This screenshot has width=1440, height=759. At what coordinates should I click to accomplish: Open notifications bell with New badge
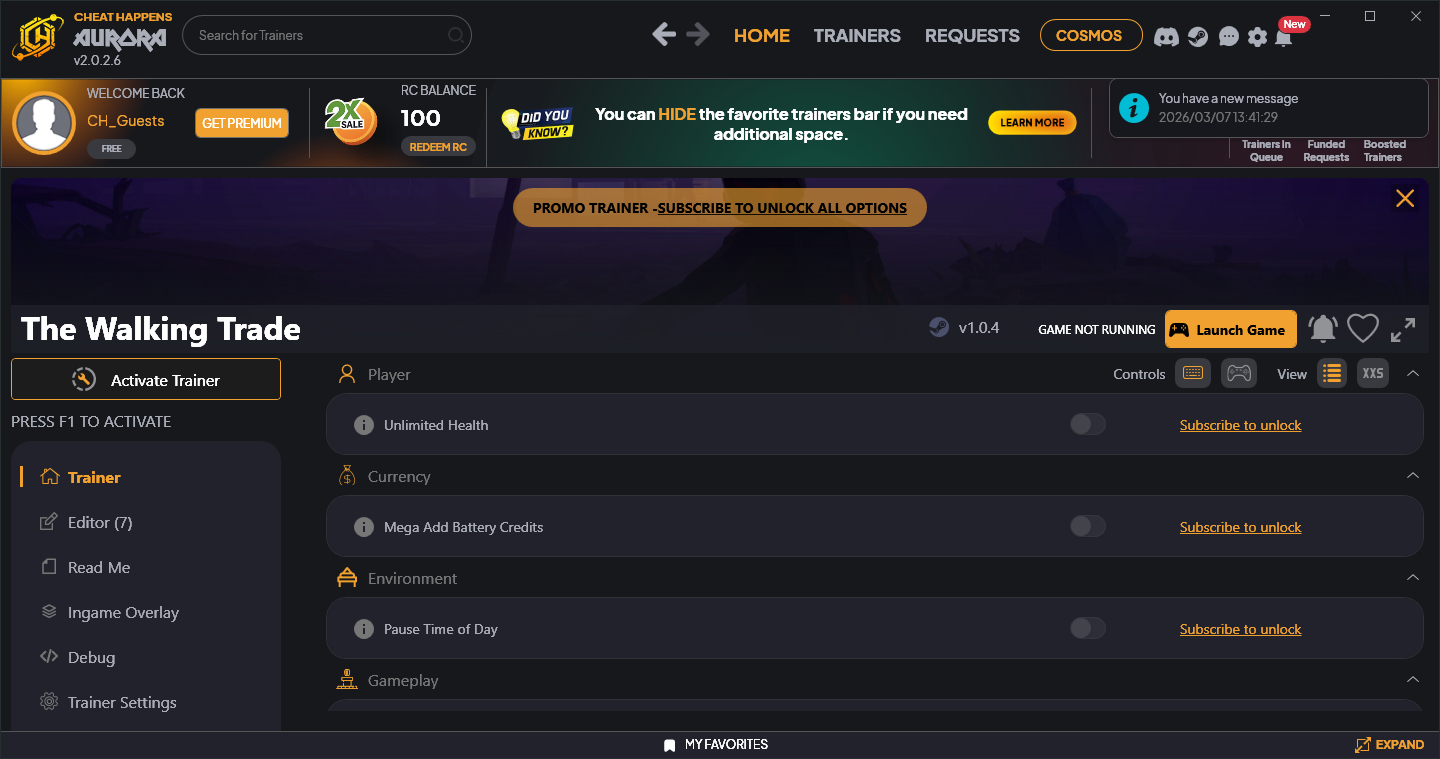(1284, 36)
